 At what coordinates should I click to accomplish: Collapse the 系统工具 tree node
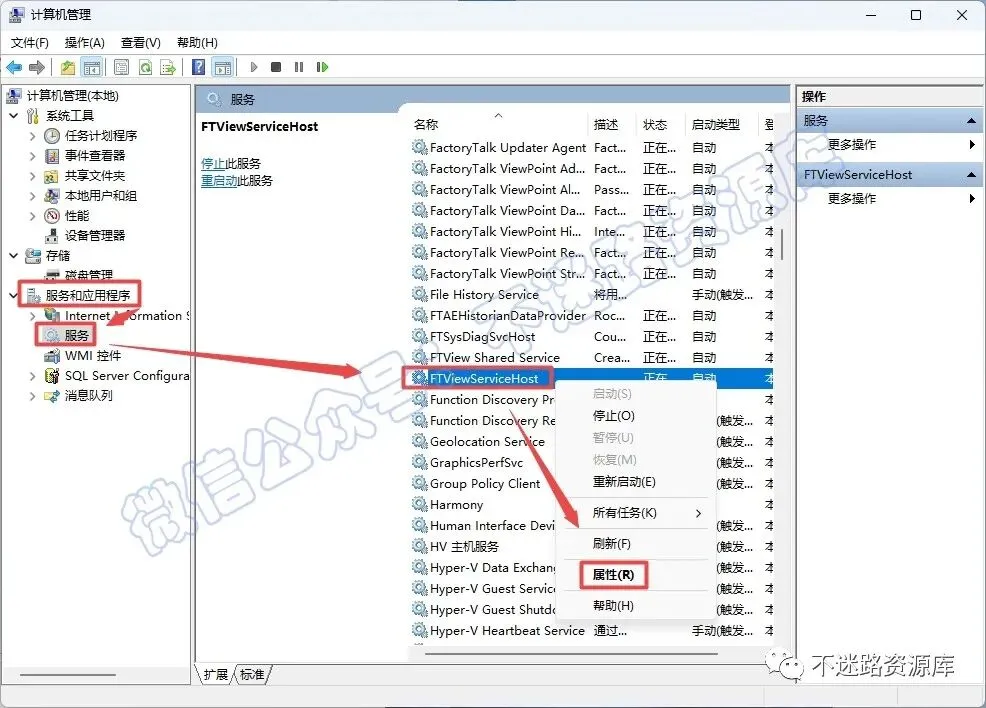(14, 116)
